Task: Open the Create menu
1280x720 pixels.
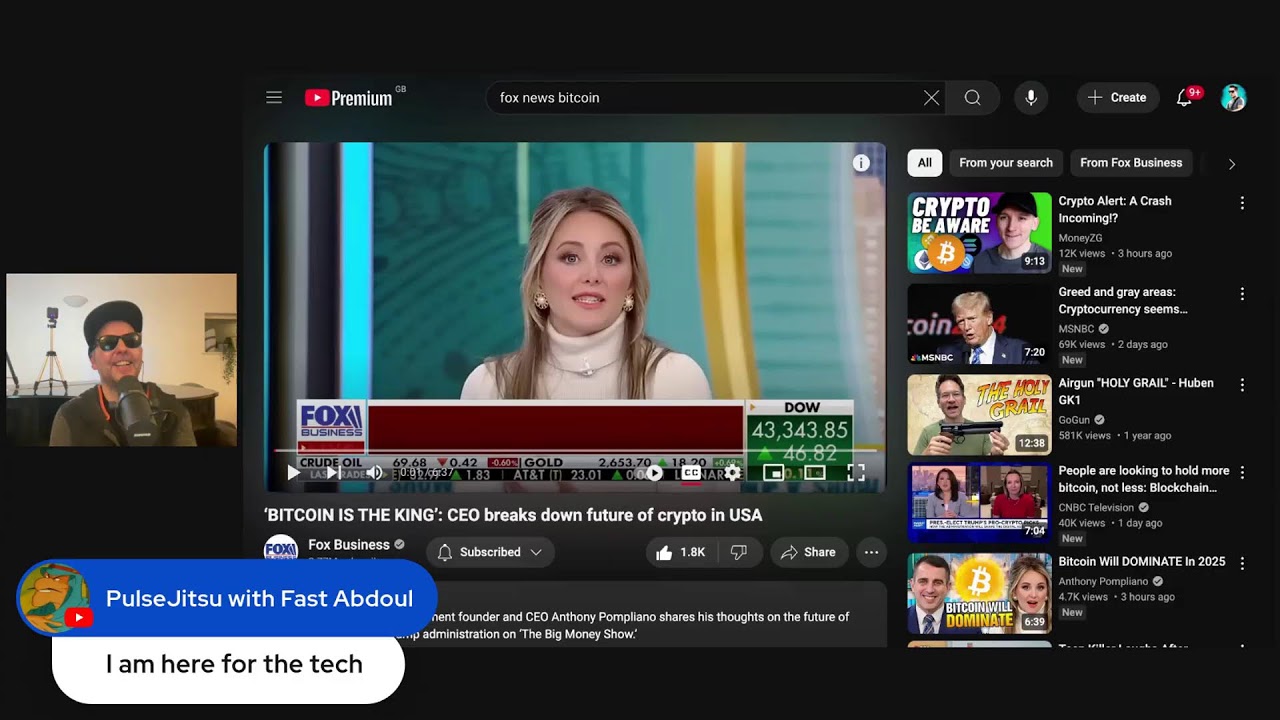Action: pos(1118,97)
